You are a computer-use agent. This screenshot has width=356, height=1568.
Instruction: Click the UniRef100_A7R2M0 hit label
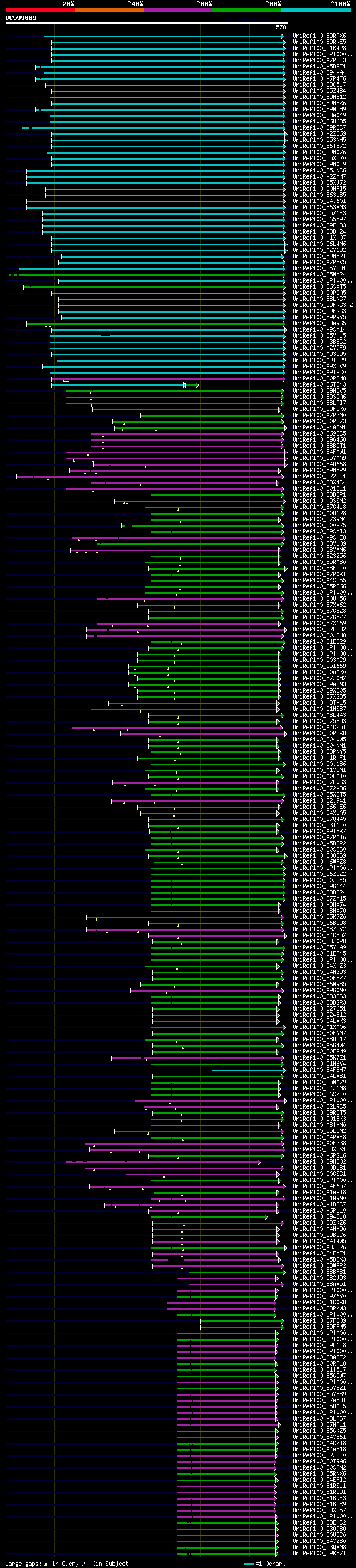click(x=319, y=415)
